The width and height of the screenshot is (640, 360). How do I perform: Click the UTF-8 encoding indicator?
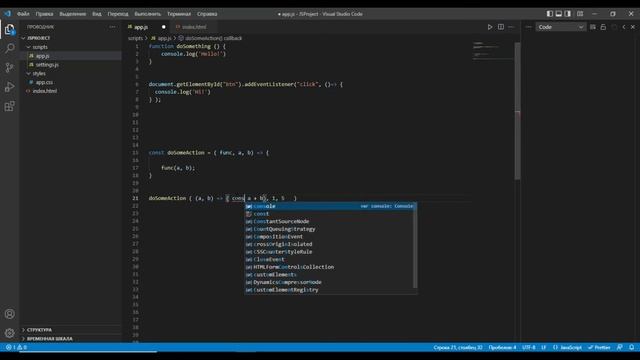point(529,347)
